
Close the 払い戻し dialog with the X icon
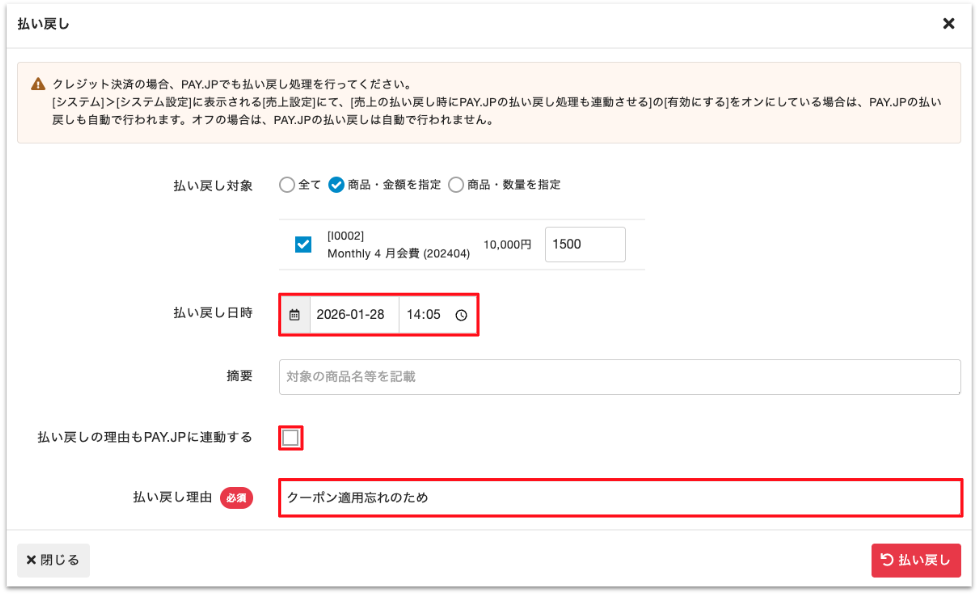pyautogui.click(x=948, y=24)
